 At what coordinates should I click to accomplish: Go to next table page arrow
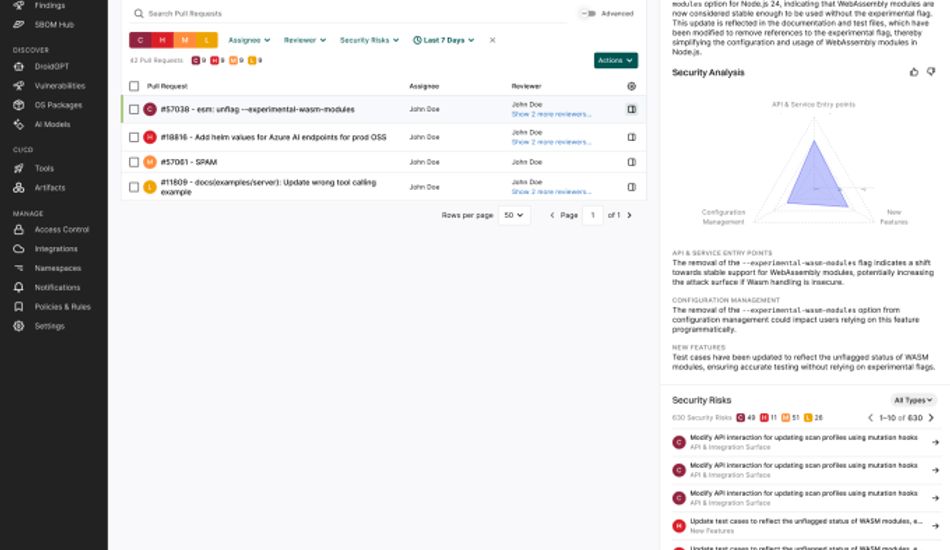tap(629, 215)
